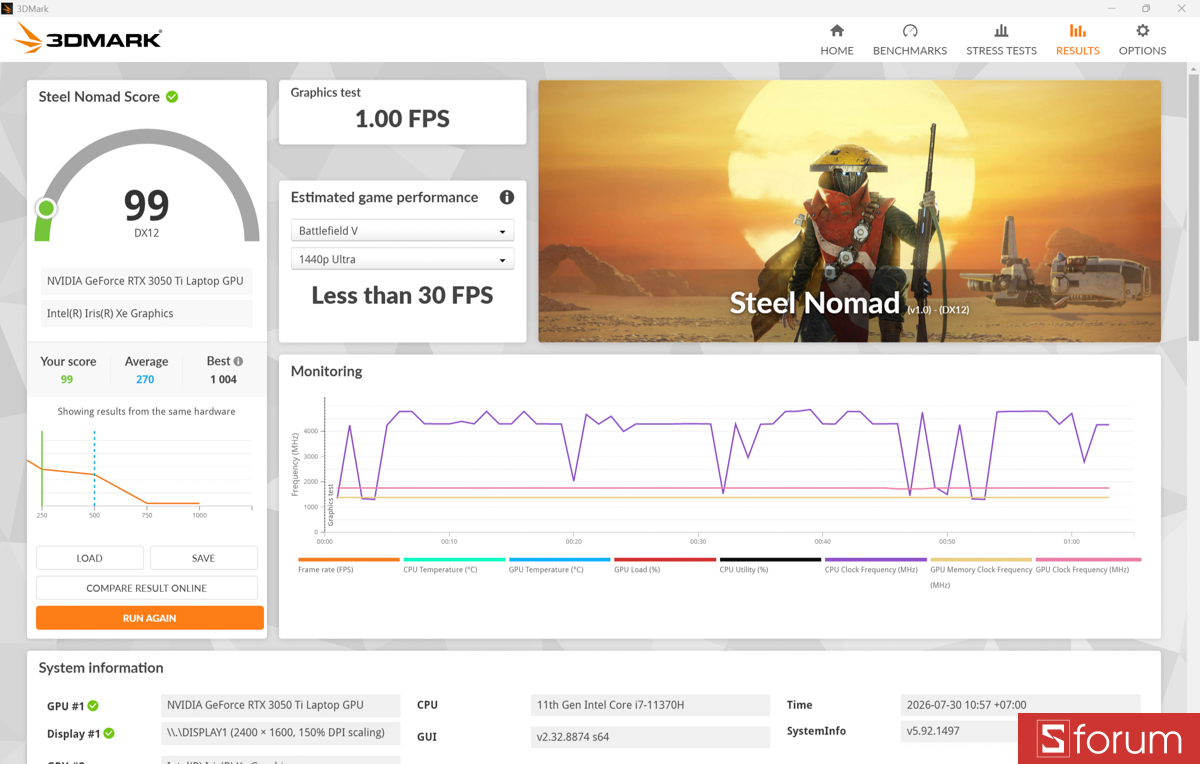The image size is (1200, 764).
Task: Toggle GPU Clock Frequency legend swatch
Action: [1088, 560]
